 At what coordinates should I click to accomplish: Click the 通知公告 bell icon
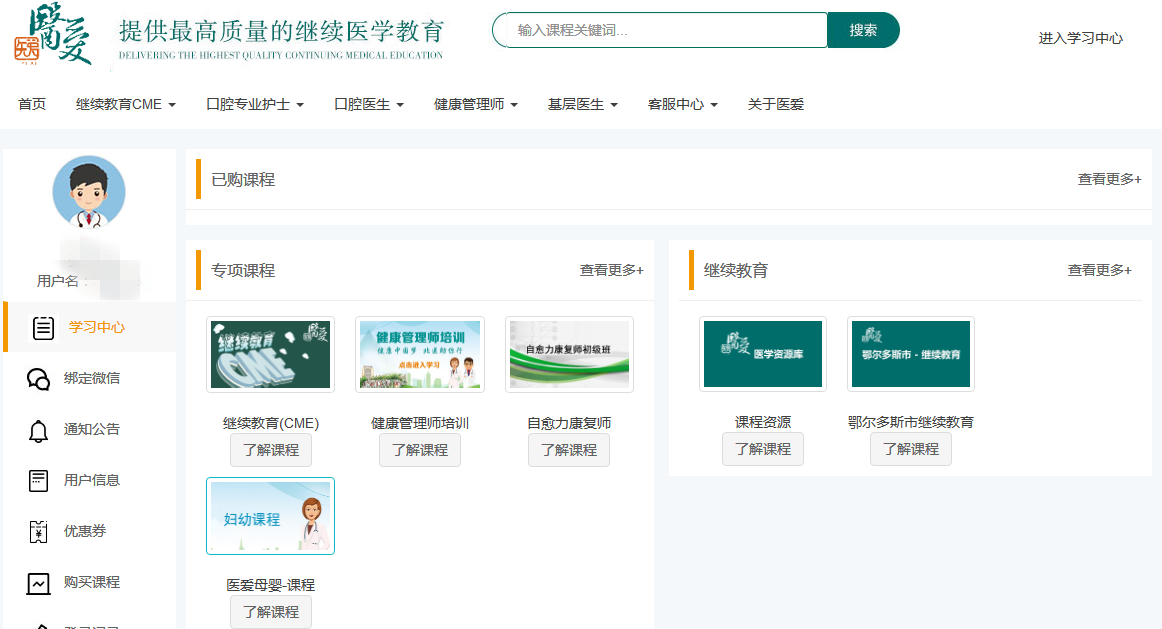pos(39,430)
